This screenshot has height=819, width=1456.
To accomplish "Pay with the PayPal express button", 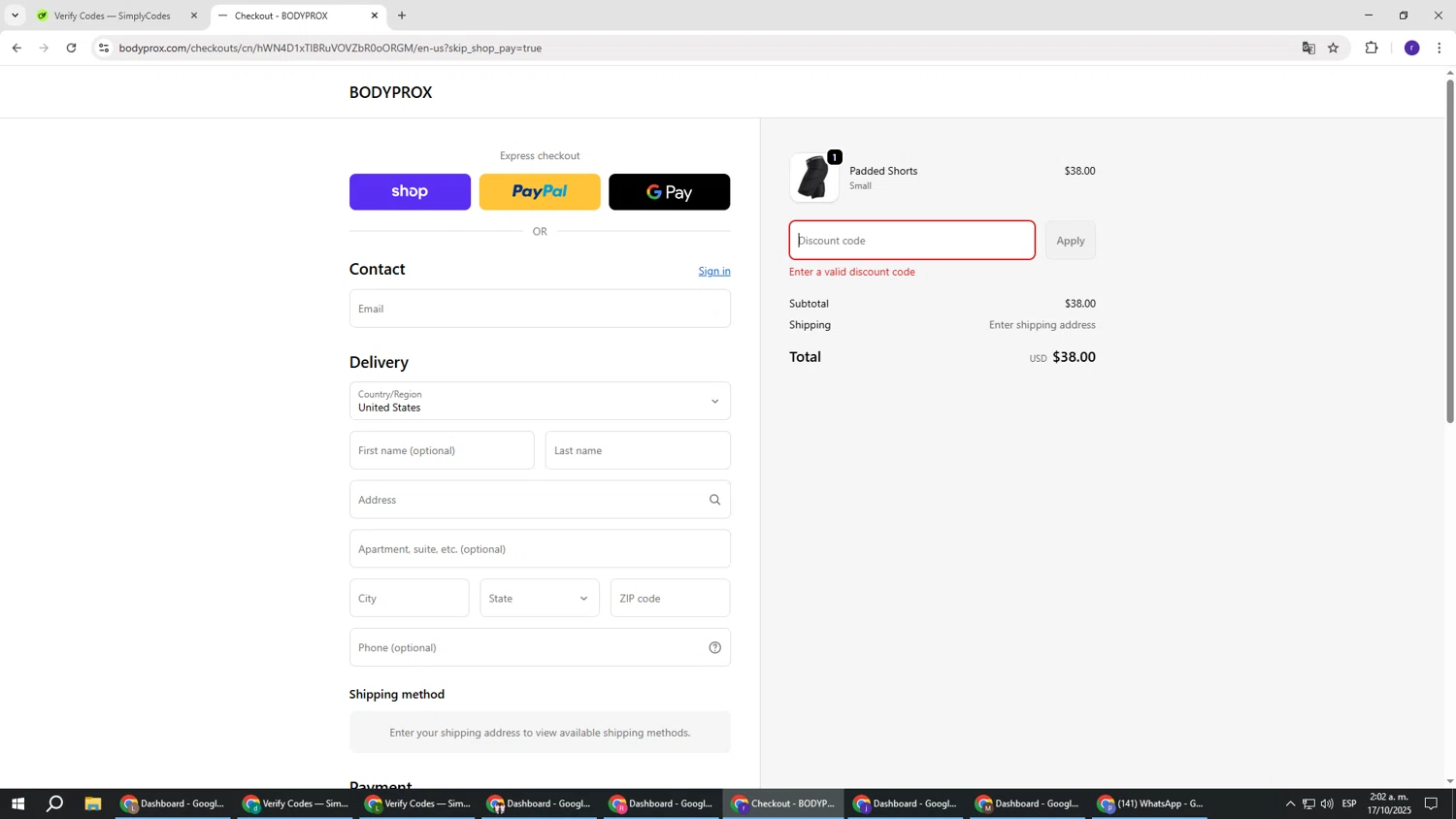I will pos(540,192).
